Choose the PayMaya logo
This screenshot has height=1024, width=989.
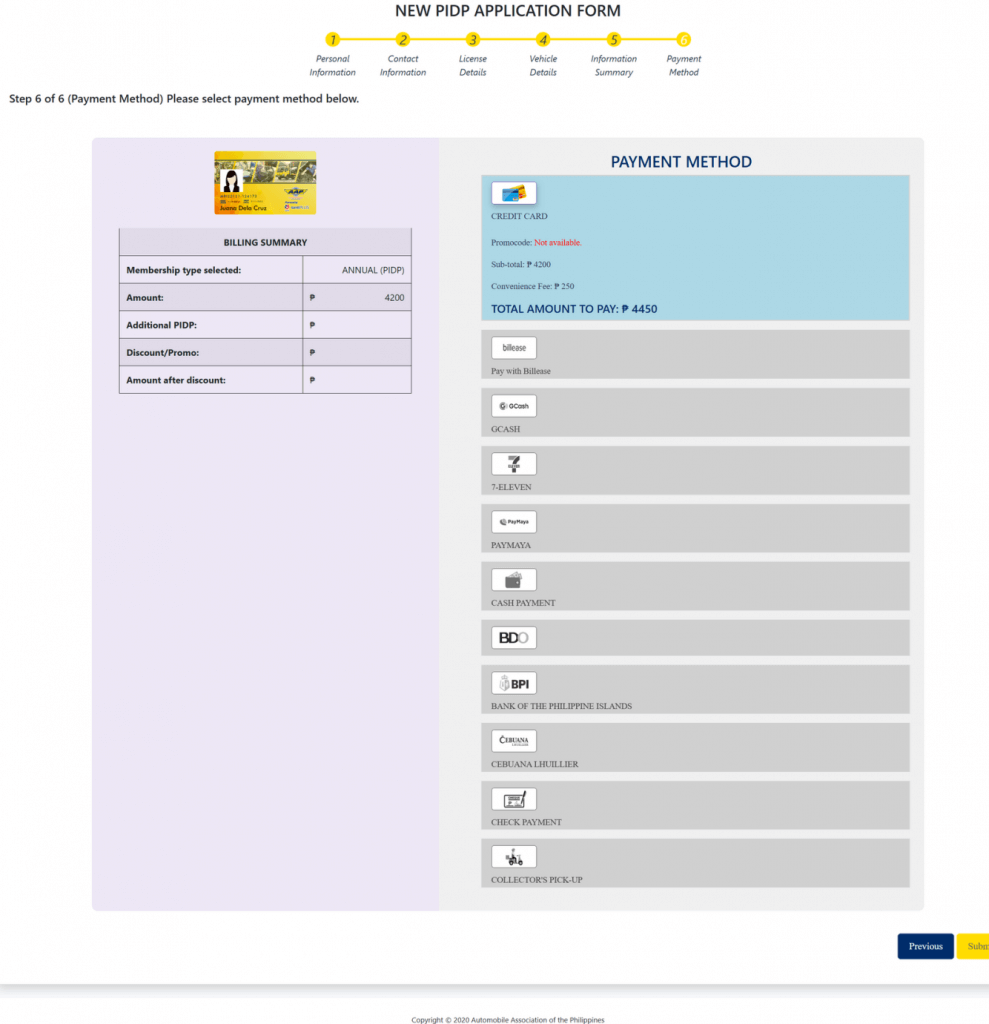(513, 522)
